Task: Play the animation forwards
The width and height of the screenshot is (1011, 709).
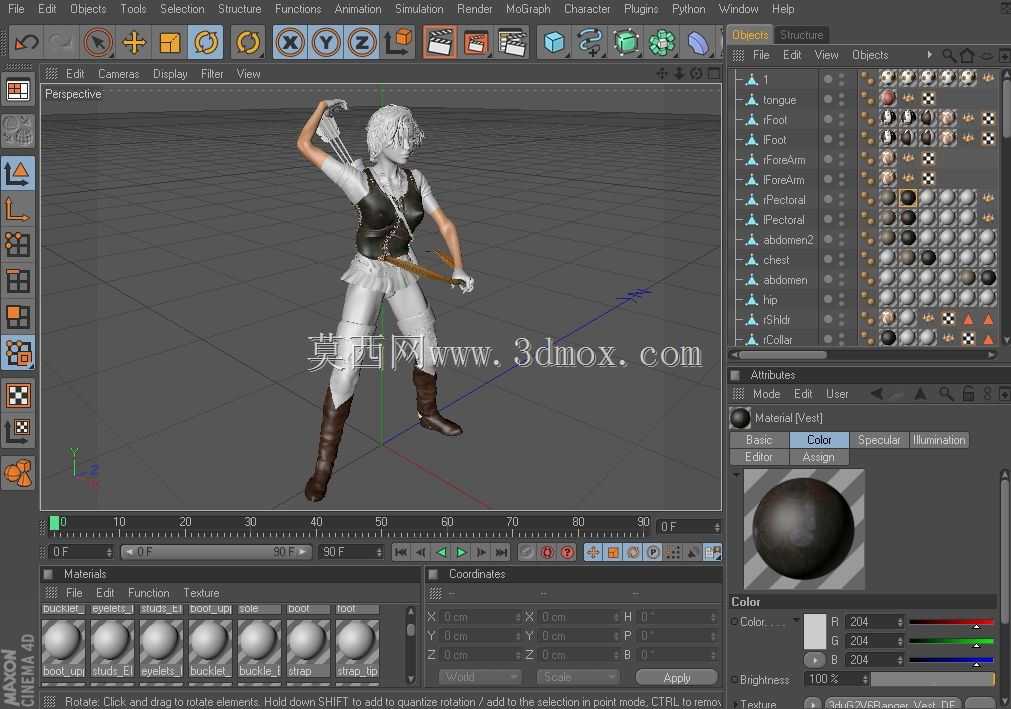Action: point(462,552)
